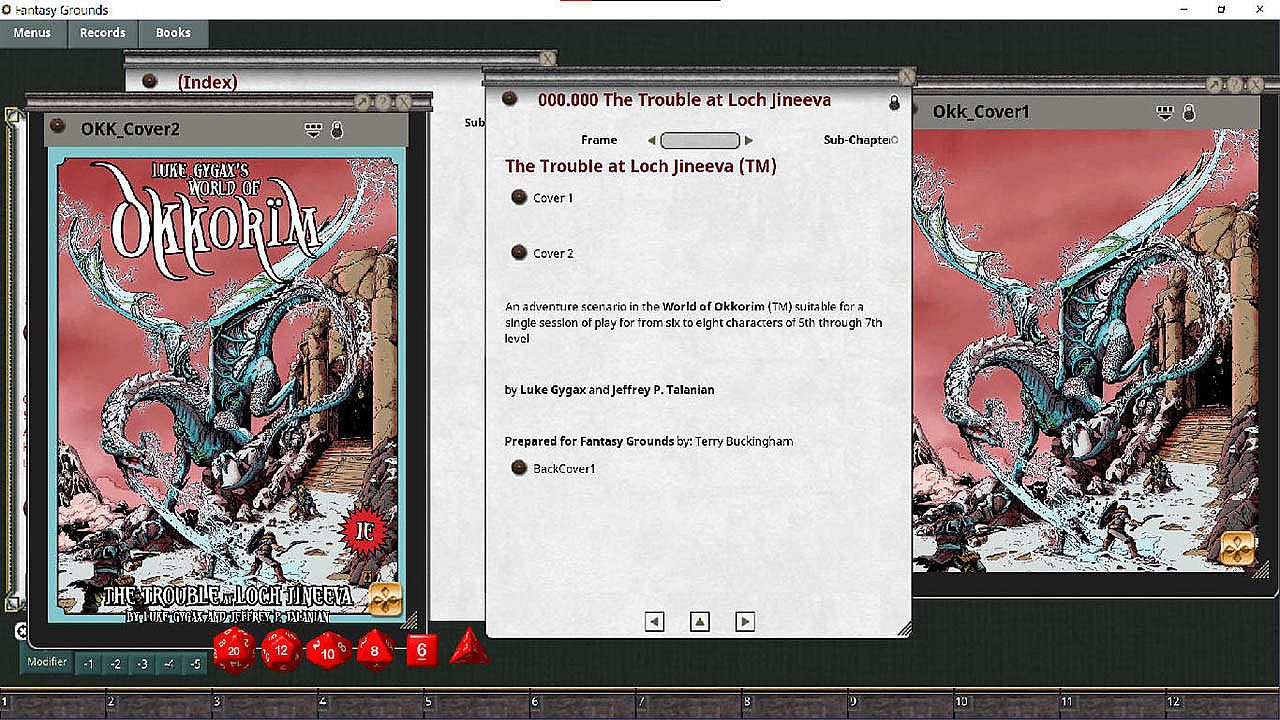
Task: Click the '(Index)' window title
Action: [x=207, y=82]
